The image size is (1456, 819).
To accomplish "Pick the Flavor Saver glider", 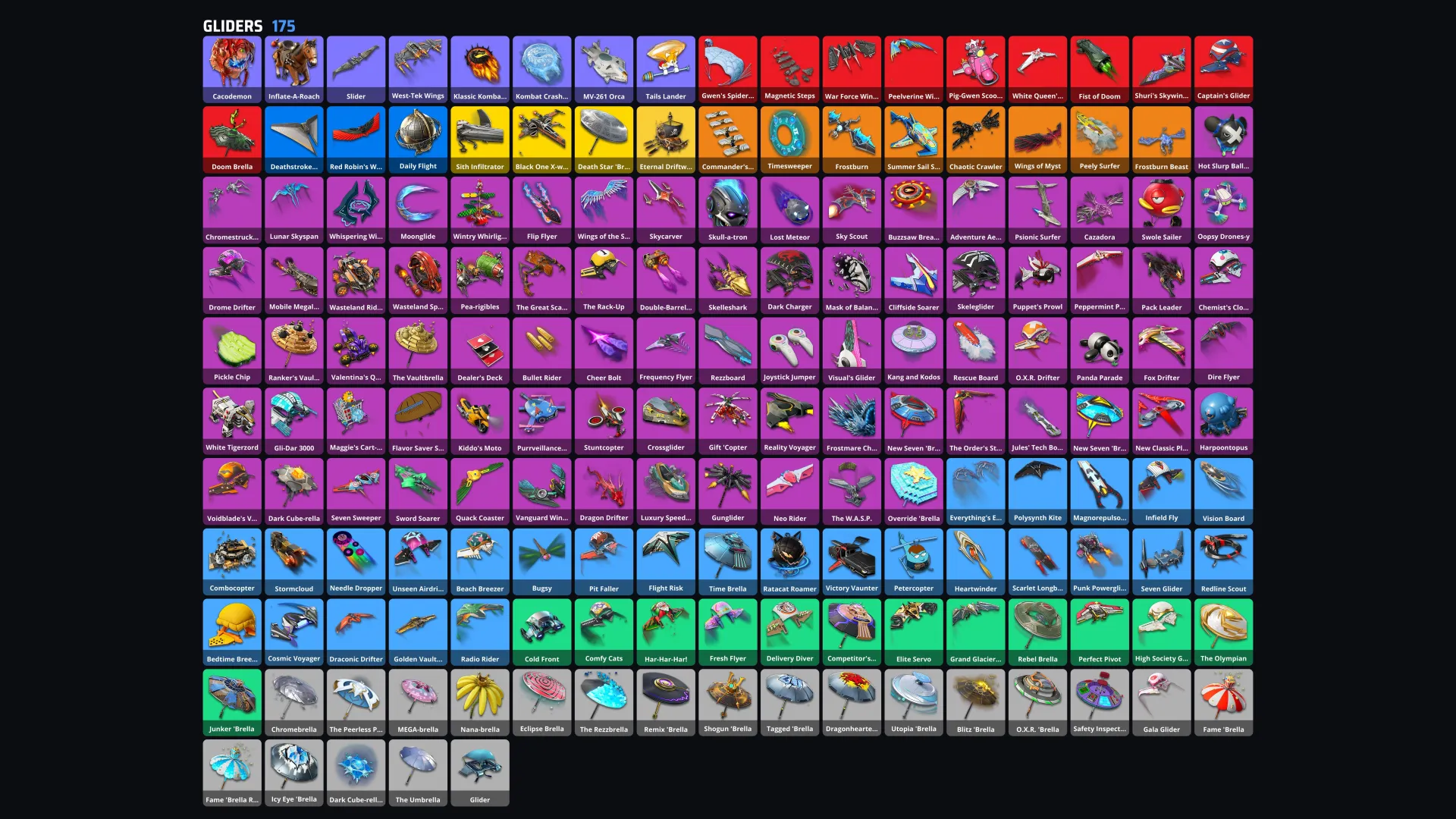I will tap(418, 422).
